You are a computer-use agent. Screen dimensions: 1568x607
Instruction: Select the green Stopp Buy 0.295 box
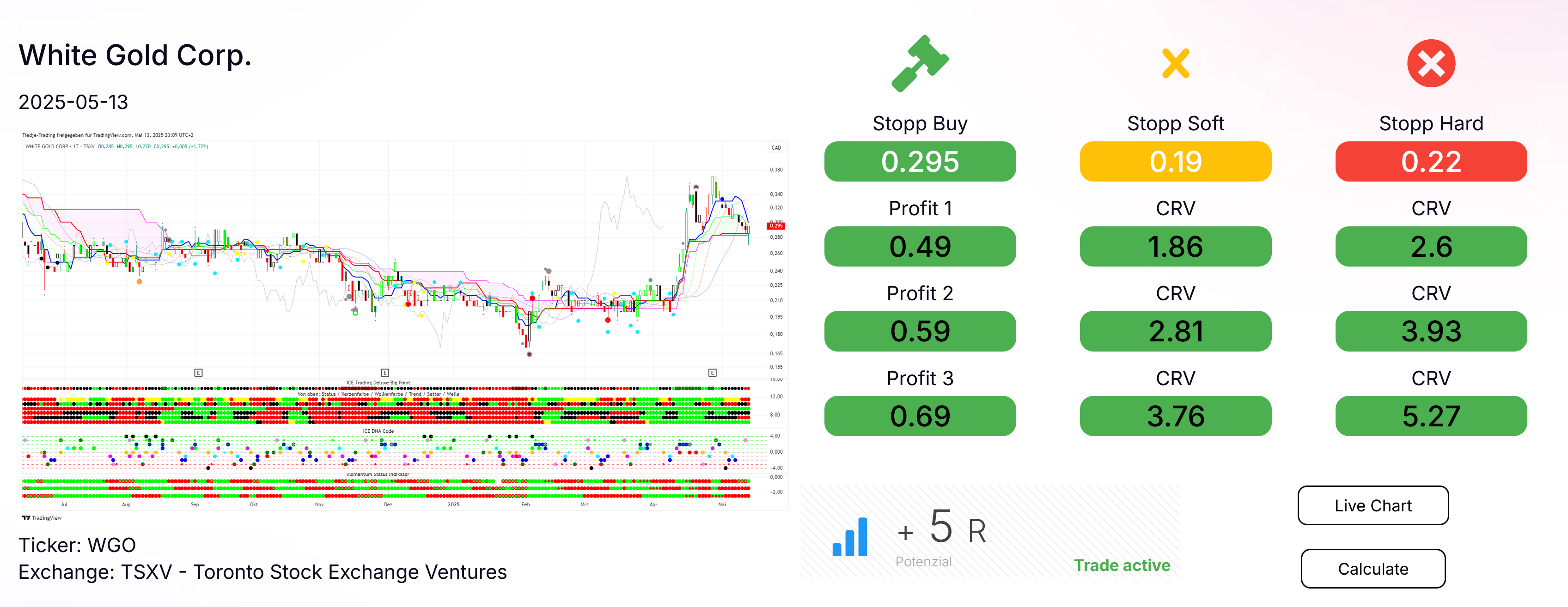pyautogui.click(x=920, y=162)
